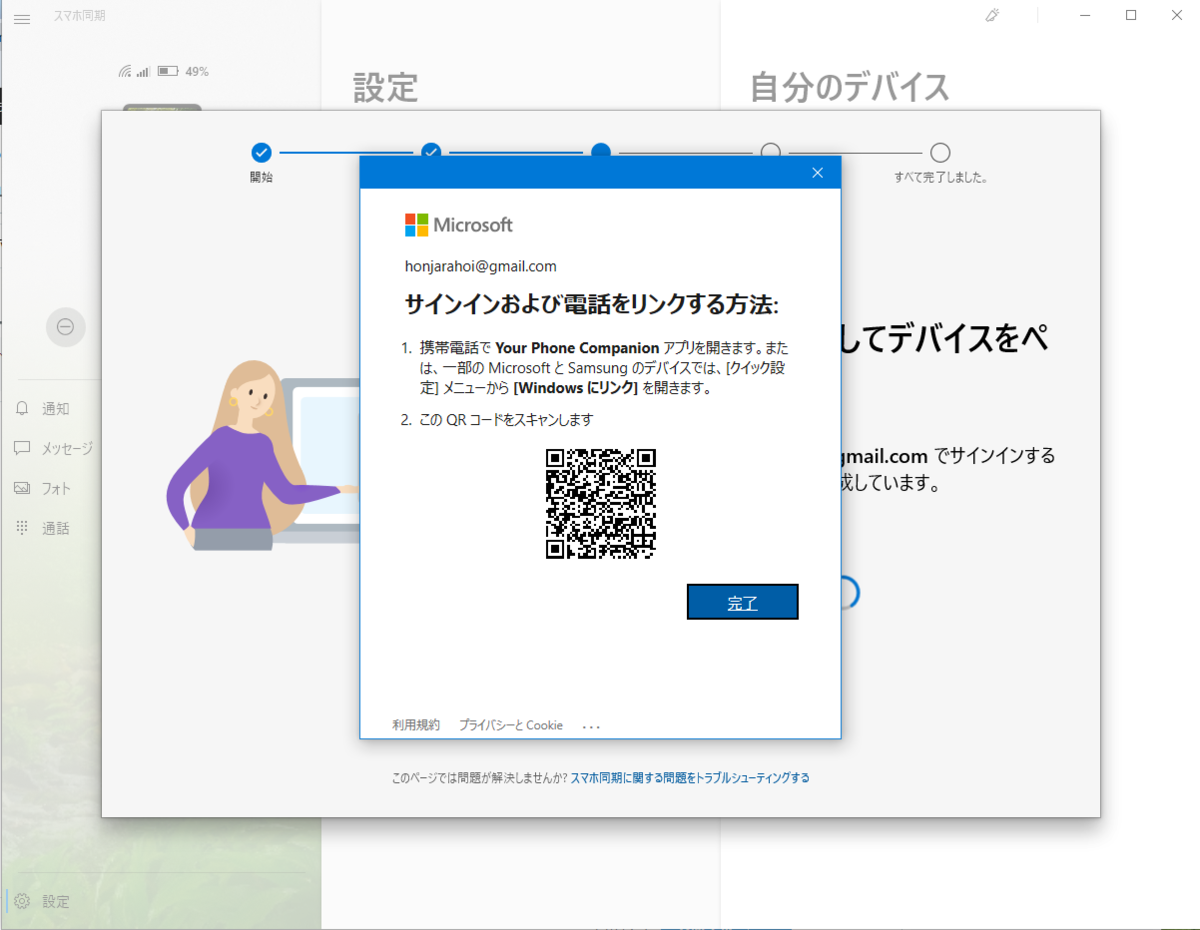Open メッセージ in the sidebar
1200x930 pixels.
53,448
